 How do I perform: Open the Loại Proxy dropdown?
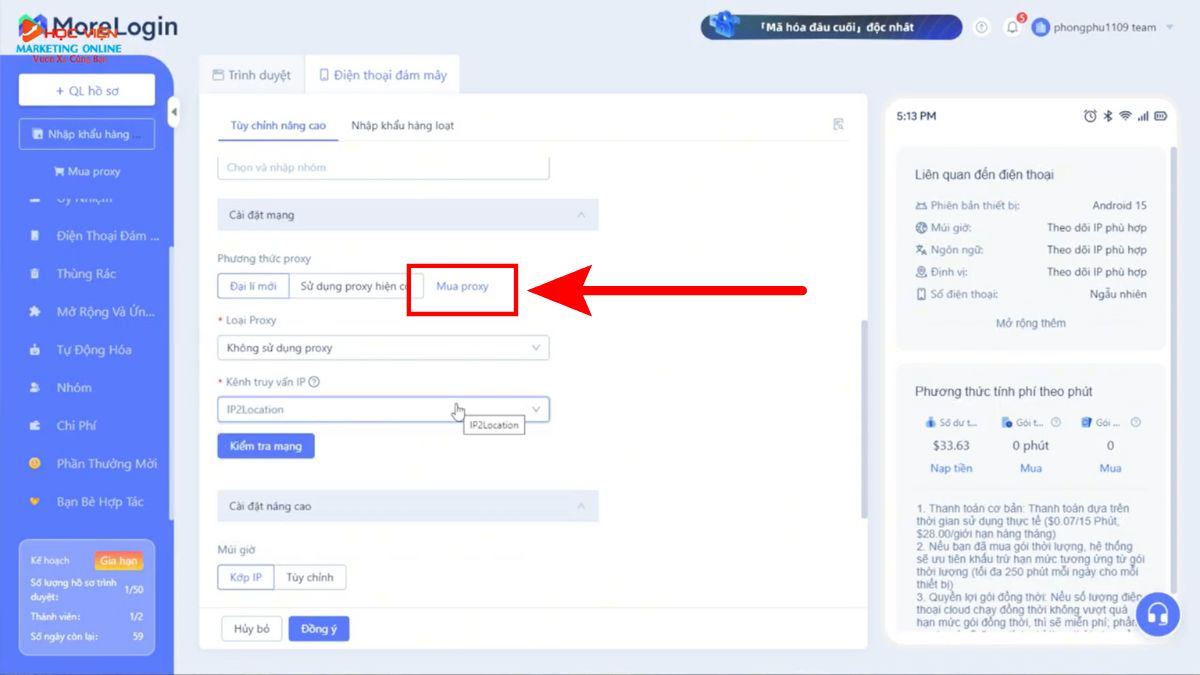(382, 348)
